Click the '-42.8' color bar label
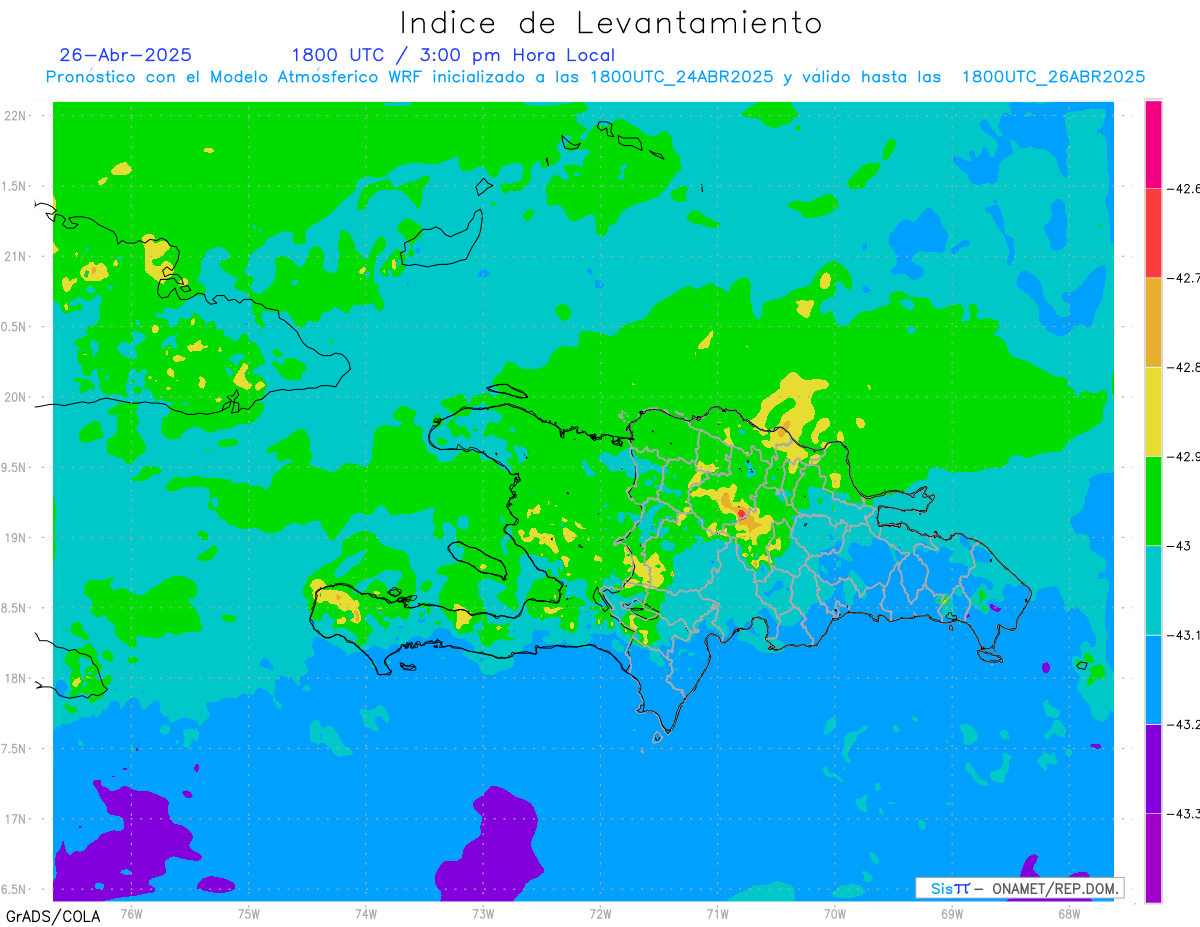1200x927 pixels. [x=1182, y=367]
